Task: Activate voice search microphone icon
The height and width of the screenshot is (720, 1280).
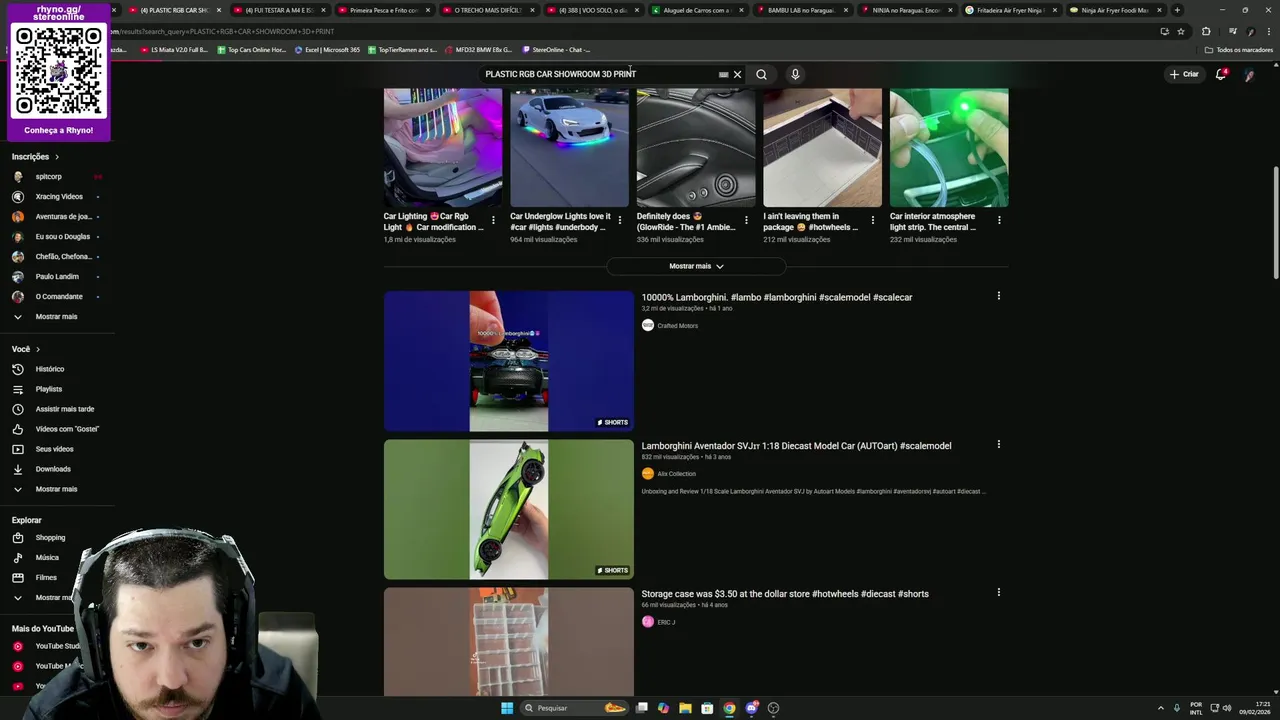Action: pos(795,74)
